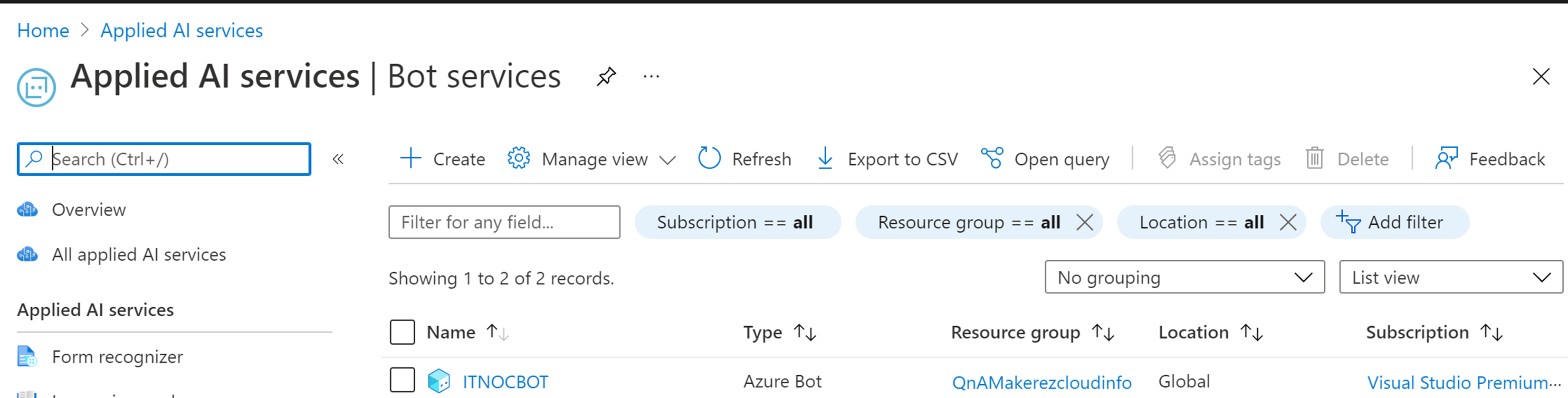Click the Add filter button
The image size is (1568, 398).
tap(1393, 222)
